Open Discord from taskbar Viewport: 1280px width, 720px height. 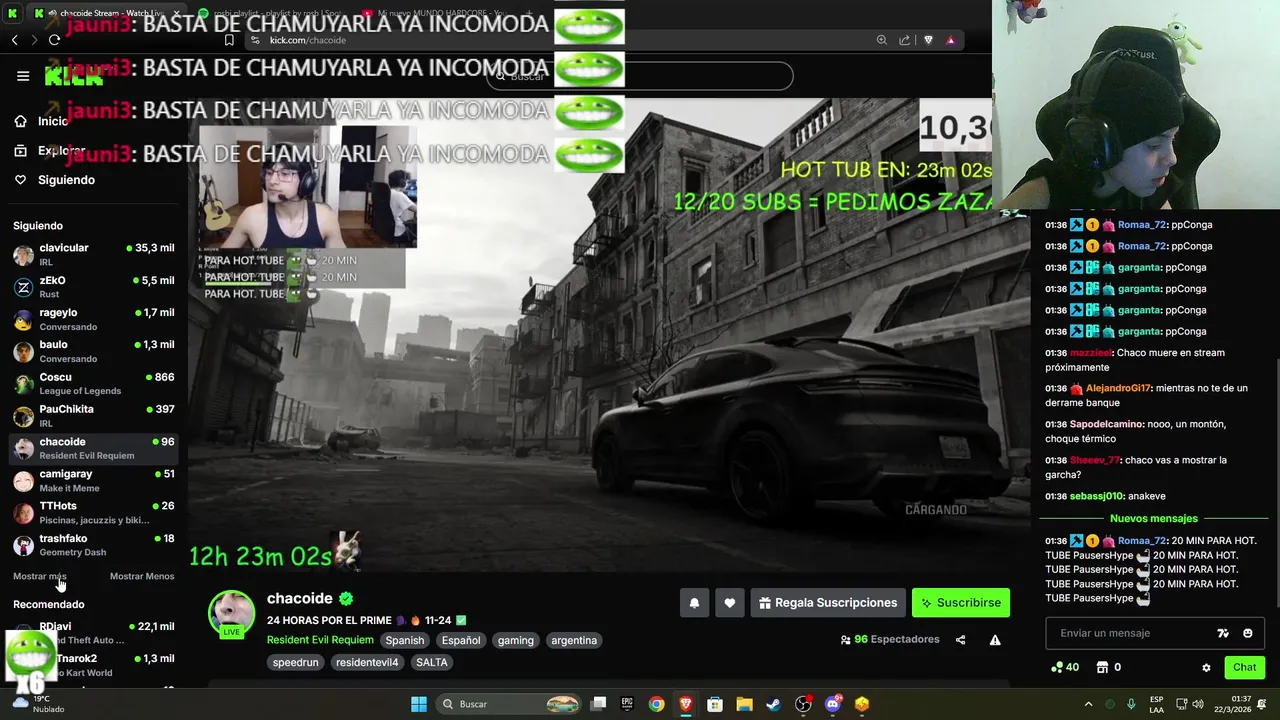833,704
